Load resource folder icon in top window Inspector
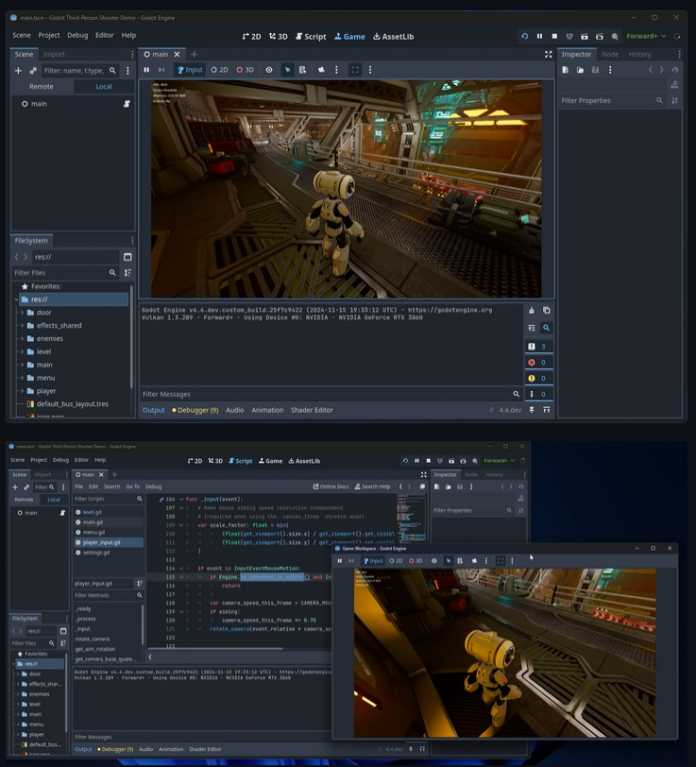 pos(580,70)
